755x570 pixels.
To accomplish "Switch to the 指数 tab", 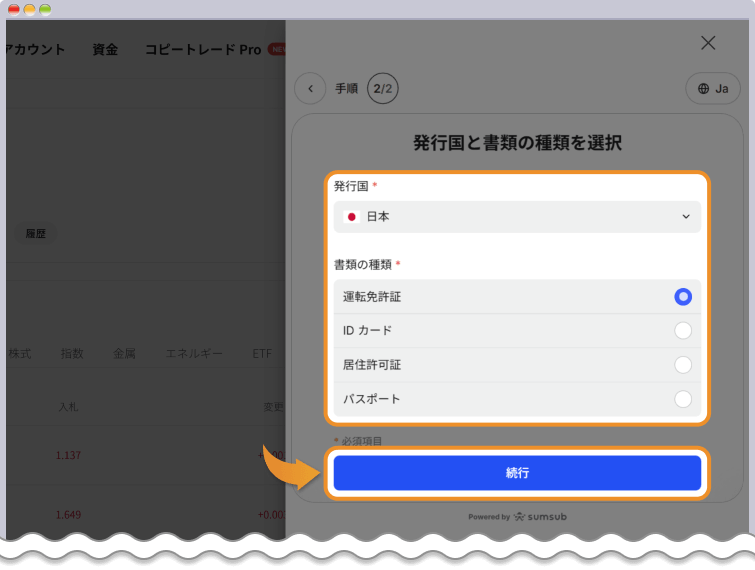I will [72, 354].
